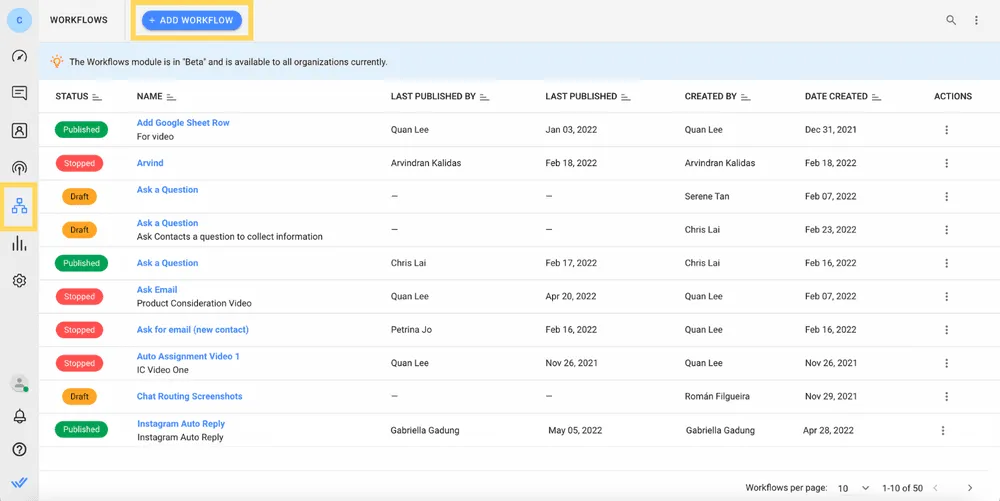Open the Workflows per page dropdown

click(853, 488)
